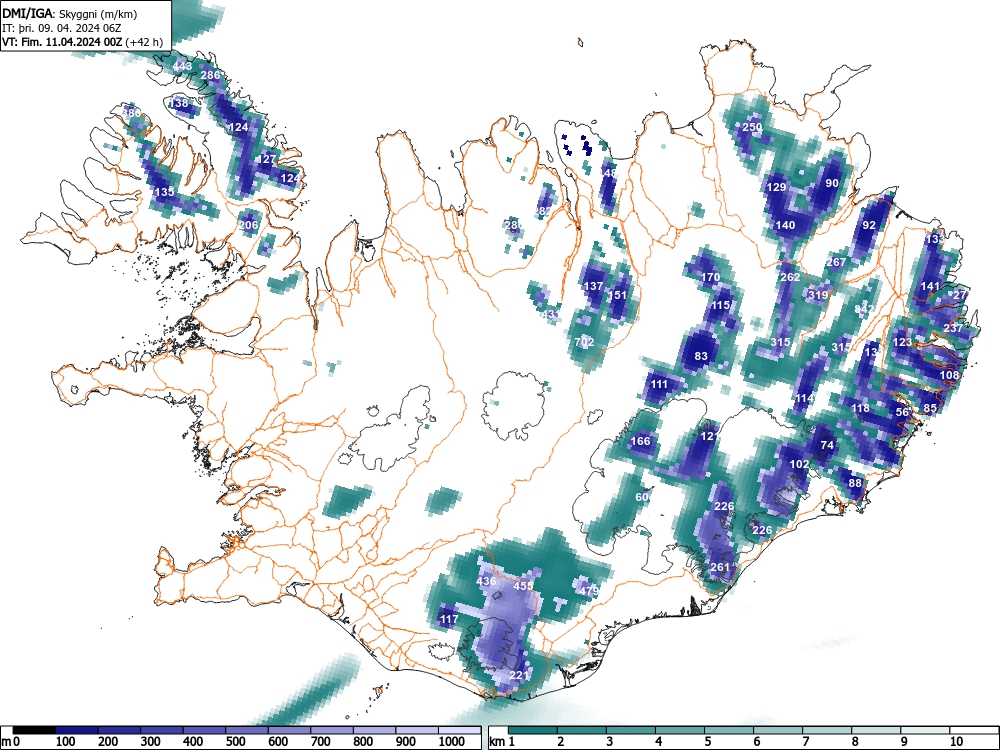Click the visibility value 114 on the map
1000x750 pixels.
pos(804,399)
